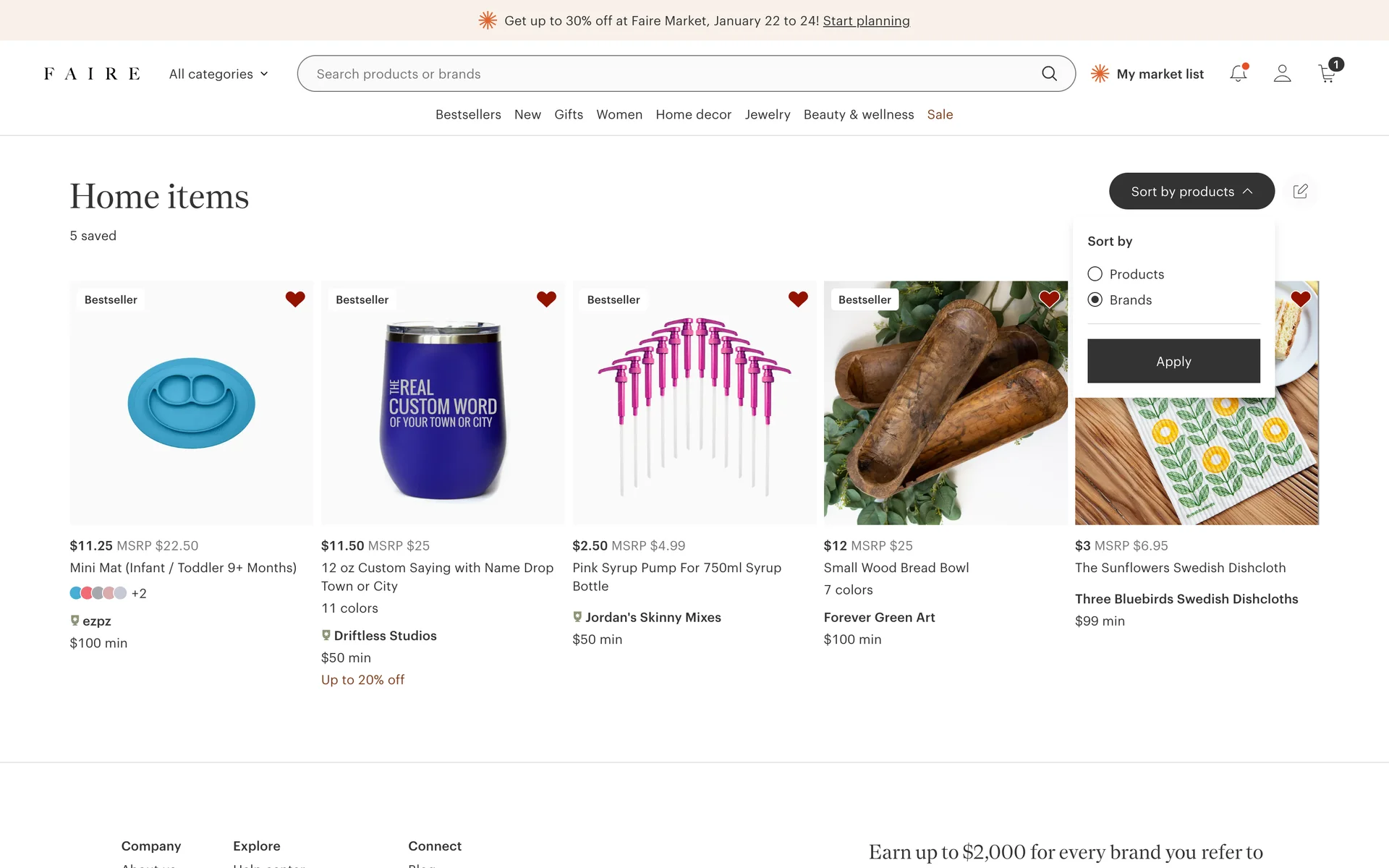Click the edit list pencil icon

coord(1300,191)
